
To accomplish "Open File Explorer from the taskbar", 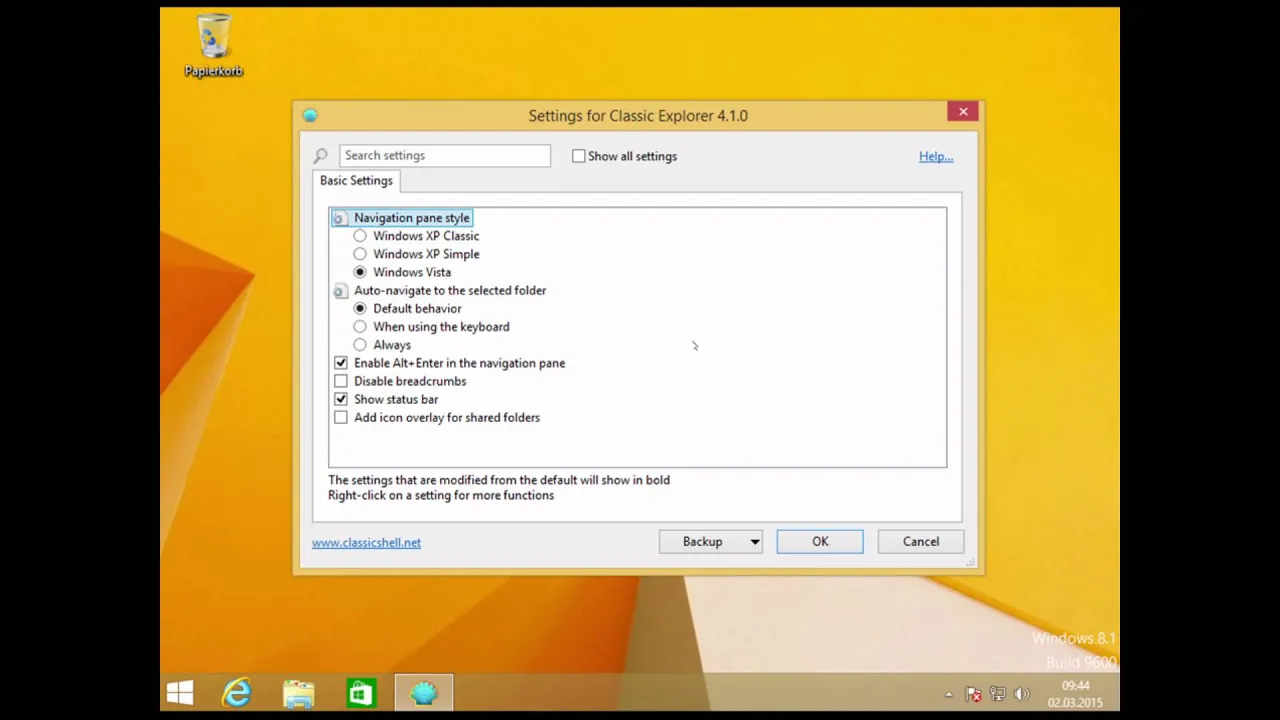I will [298, 693].
